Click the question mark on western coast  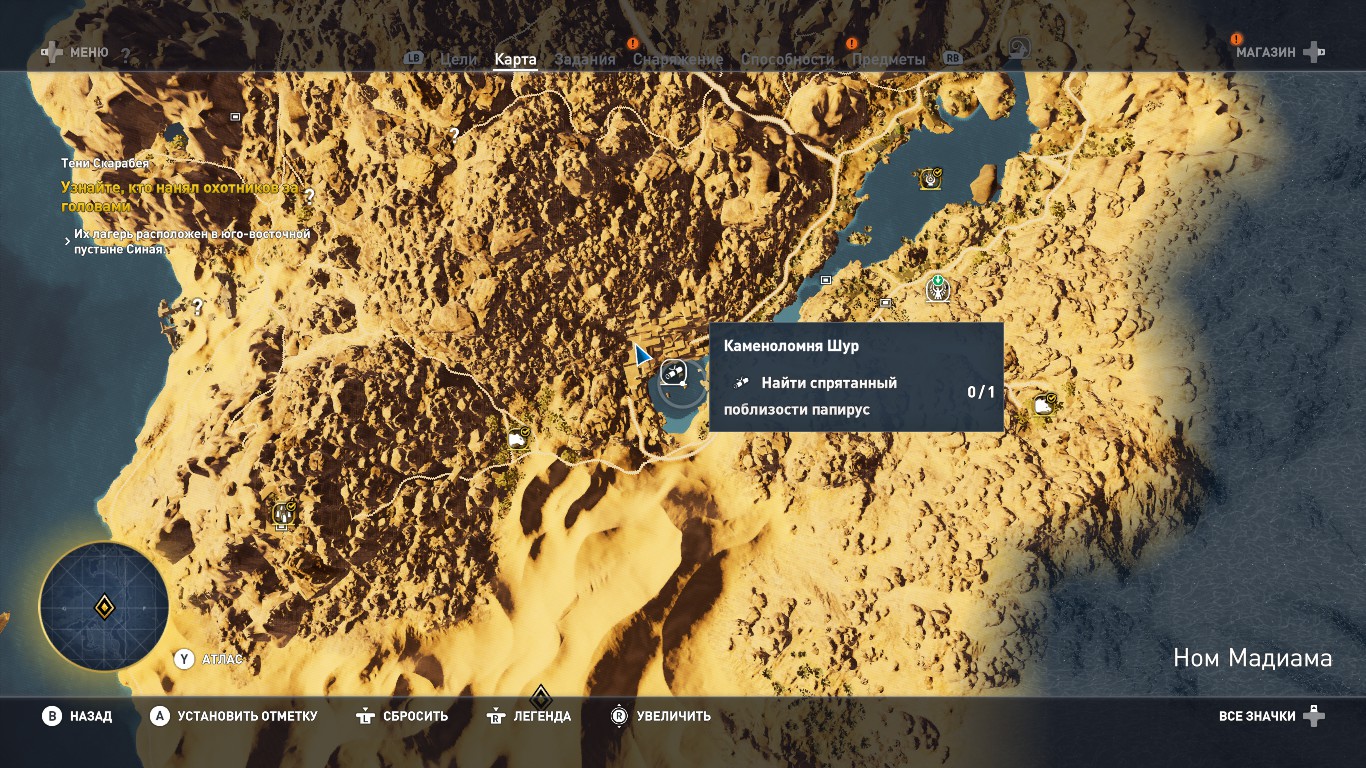pos(198,307)
